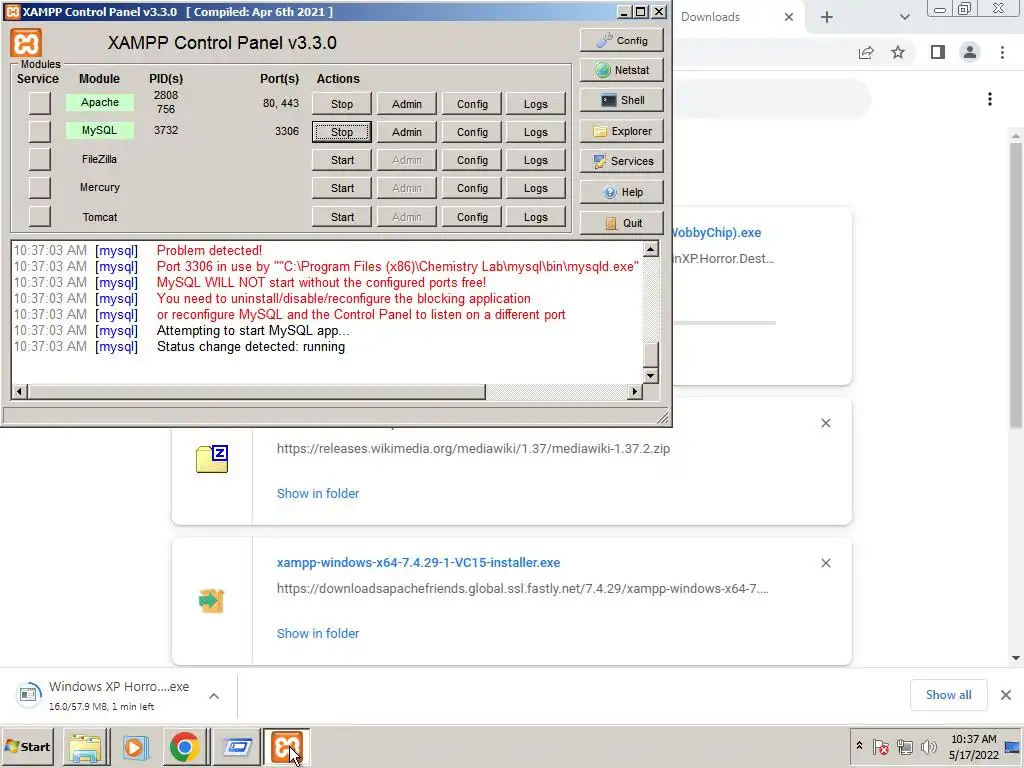Click the XAMPP logo in the control panel header
The height and width of the screenshot is (768, 1024).
pos(26,43)
